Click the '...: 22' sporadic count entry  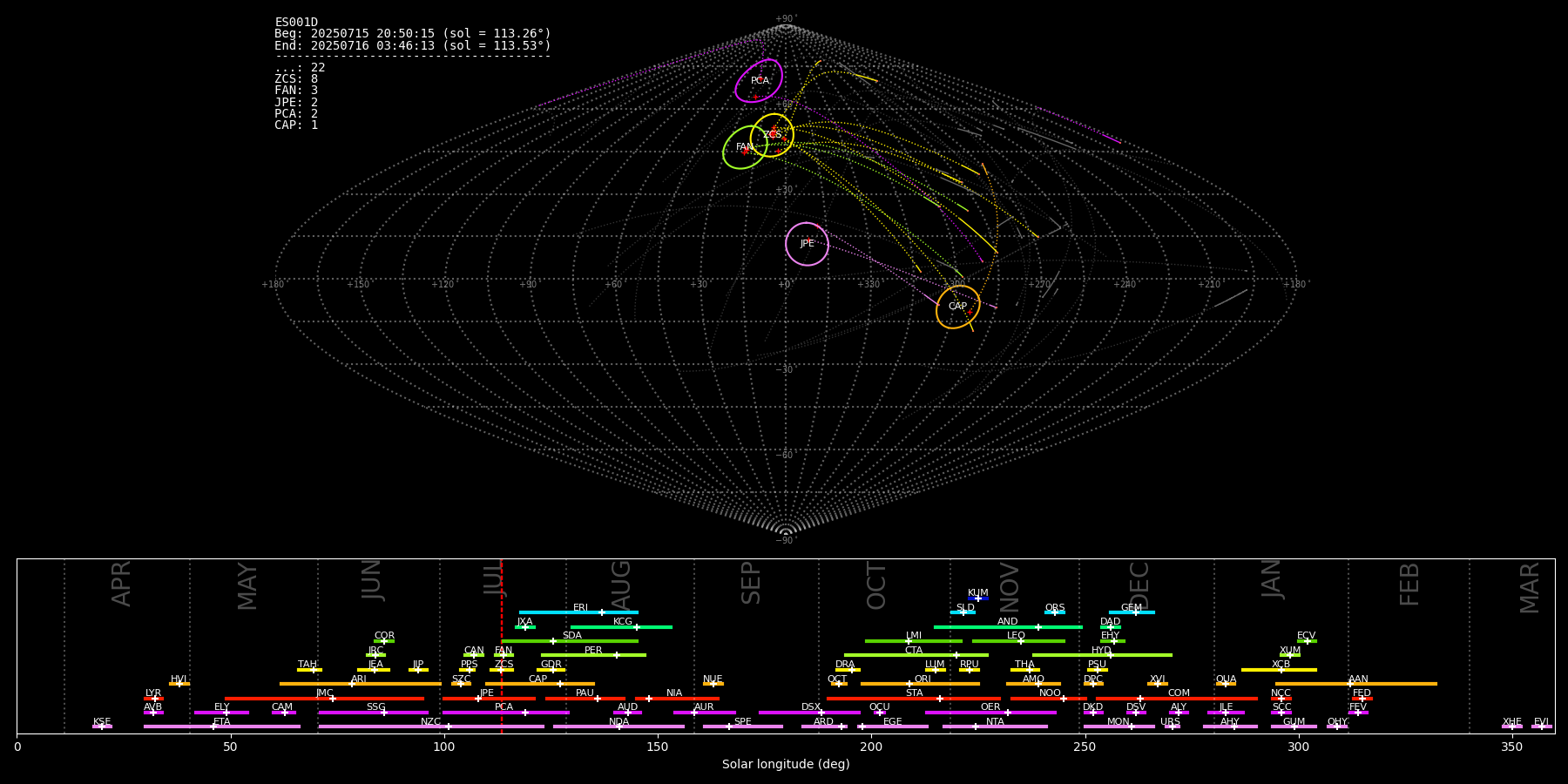(300, 68)
